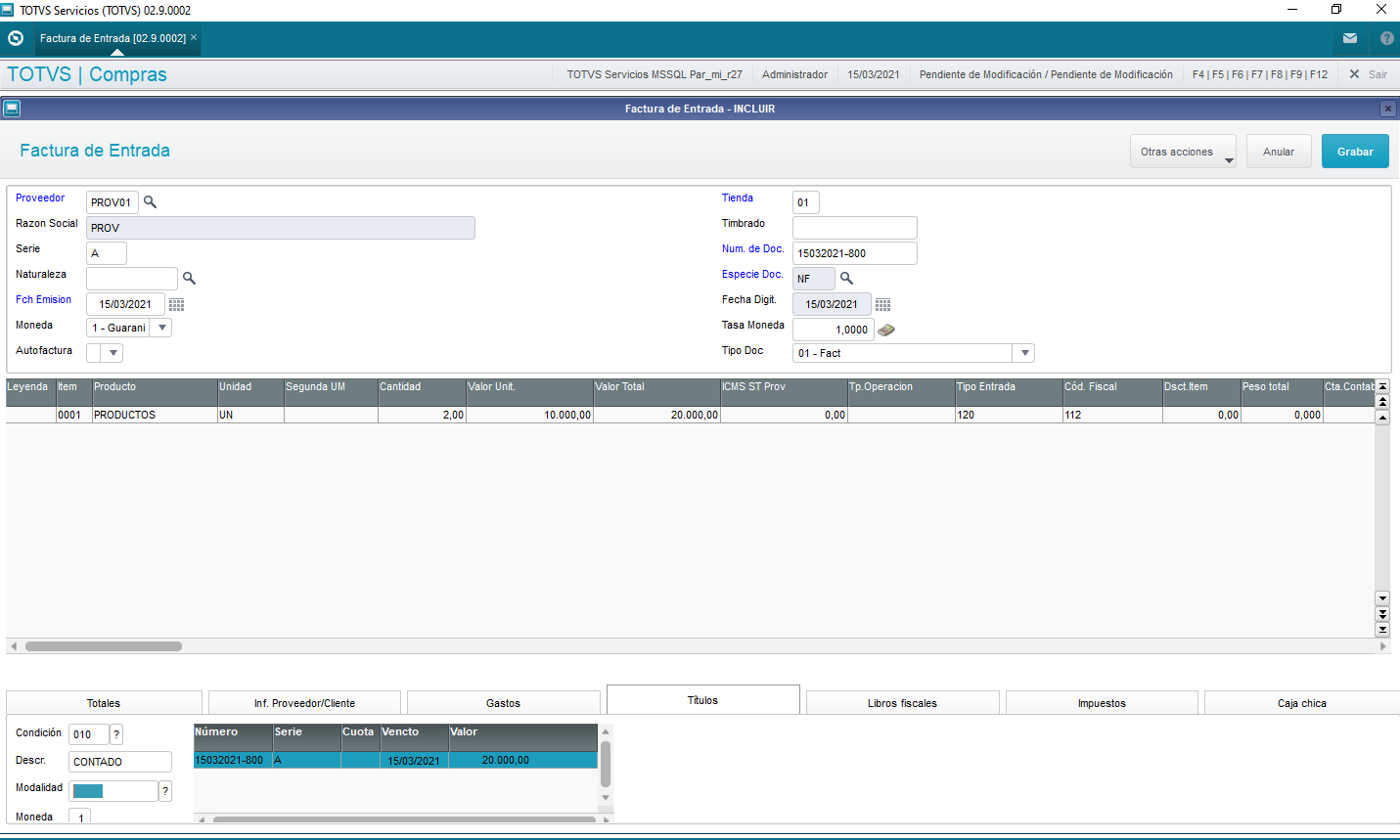Click the window icon left of Factura title

coord(11,109)
